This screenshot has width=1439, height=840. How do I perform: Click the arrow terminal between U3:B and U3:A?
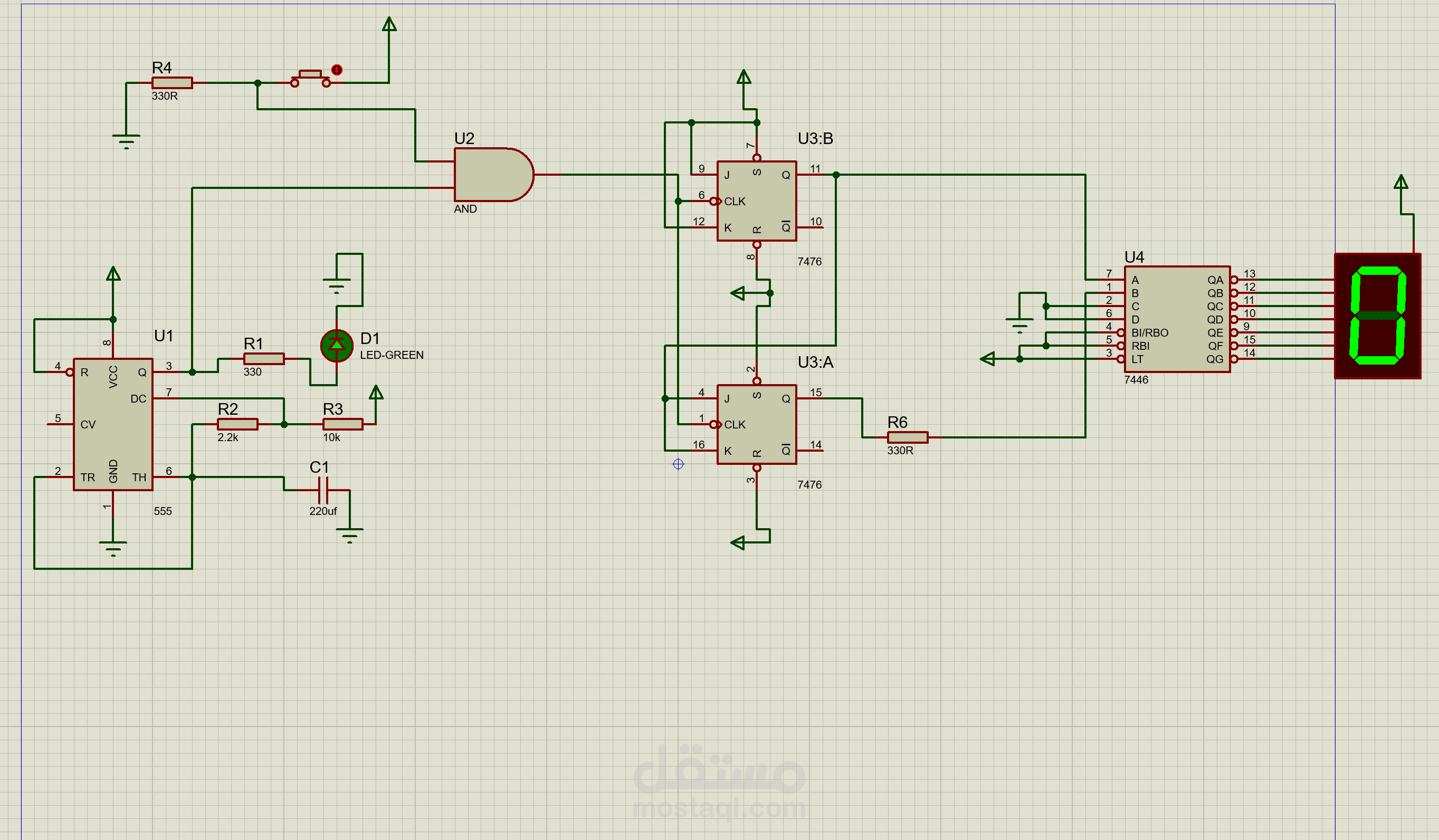pos(738,293)
